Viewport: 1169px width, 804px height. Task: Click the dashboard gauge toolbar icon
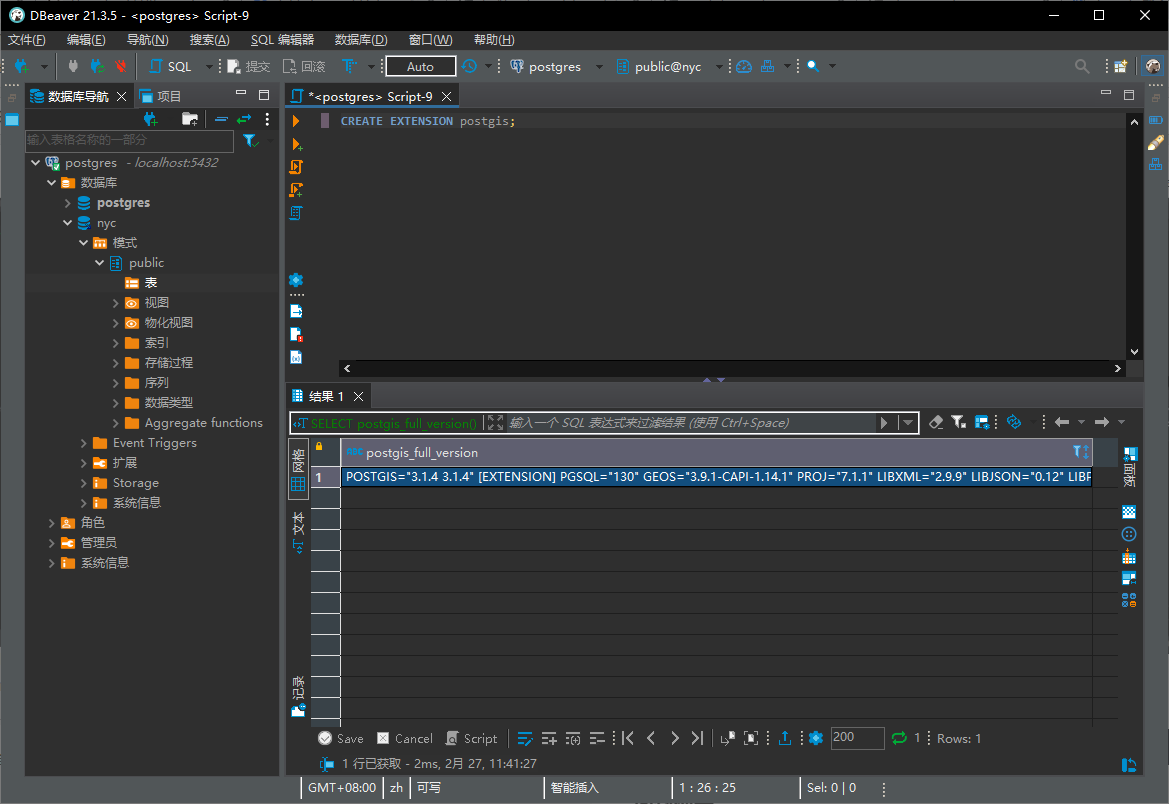pyautogui.click(x=744, y=66)
